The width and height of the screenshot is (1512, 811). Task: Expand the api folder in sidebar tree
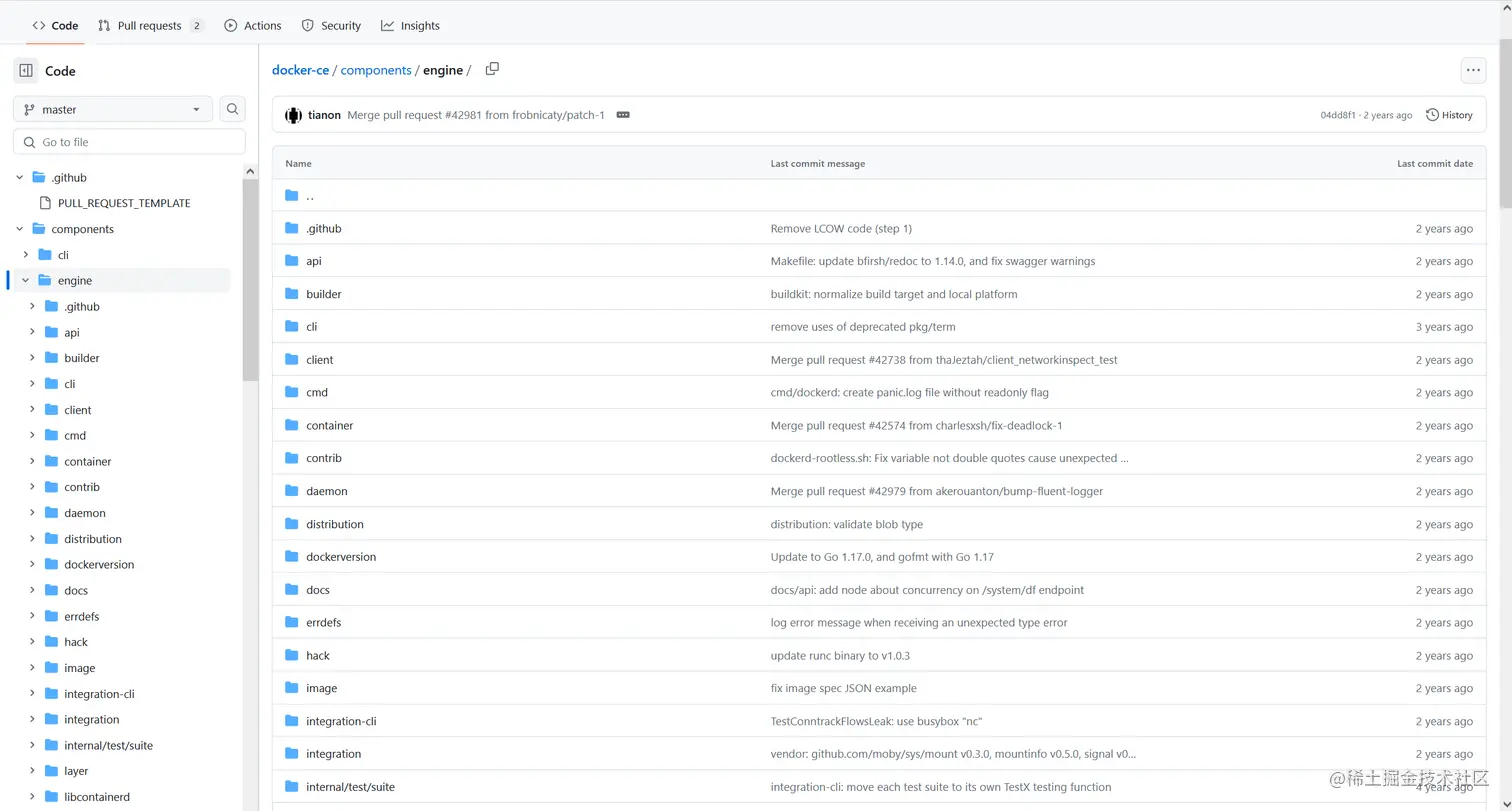click(x=32, y=332)
